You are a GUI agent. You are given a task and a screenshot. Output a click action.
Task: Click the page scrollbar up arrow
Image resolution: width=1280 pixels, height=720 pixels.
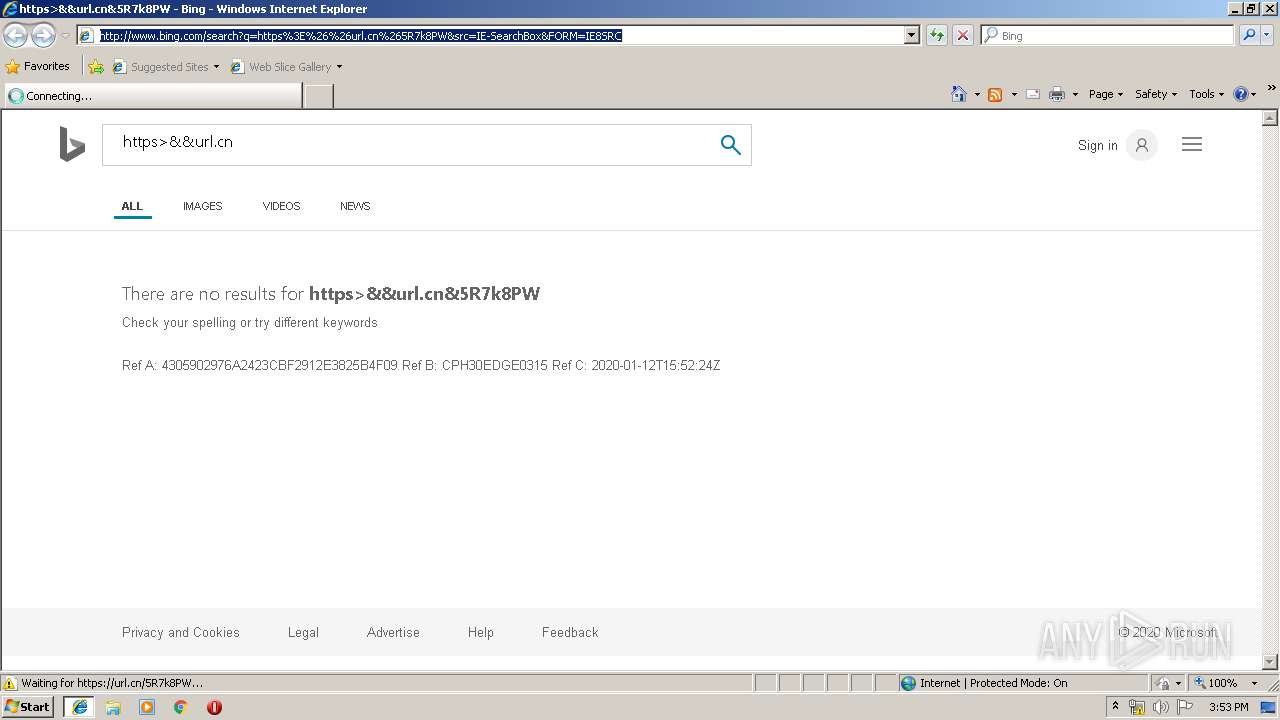[1271, 118]
